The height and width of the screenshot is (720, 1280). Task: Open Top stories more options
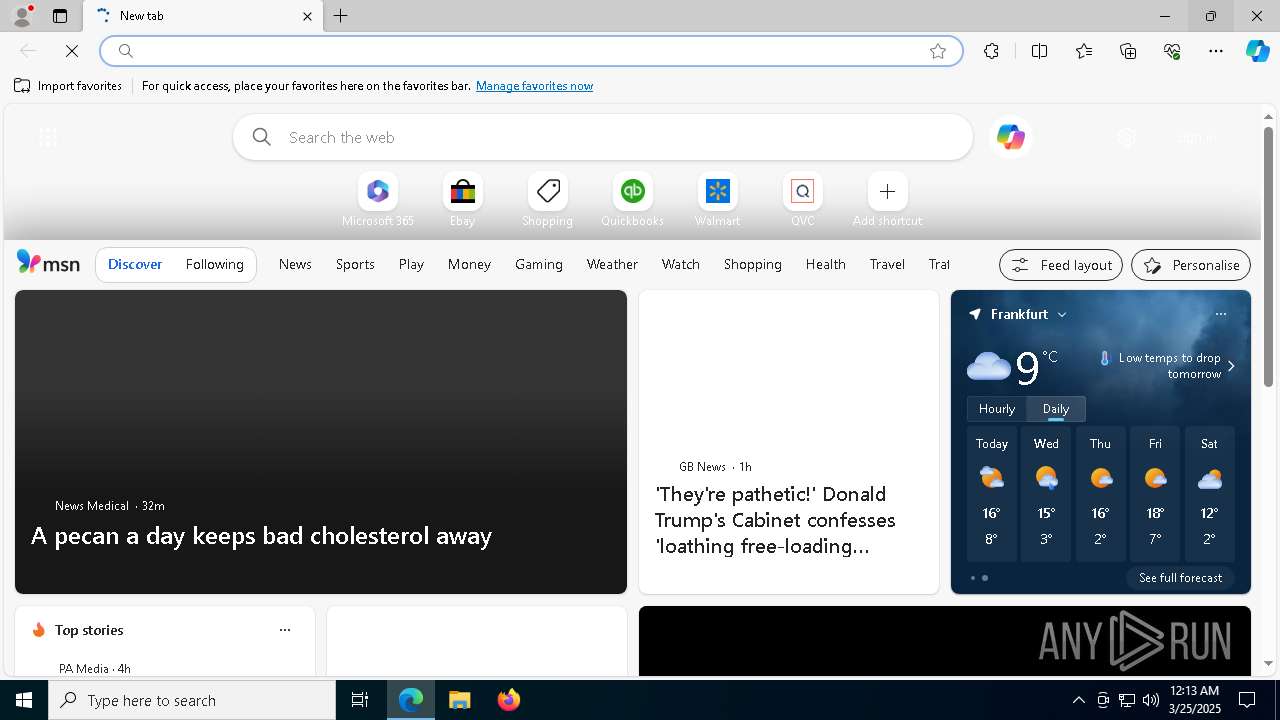(285, 630)
